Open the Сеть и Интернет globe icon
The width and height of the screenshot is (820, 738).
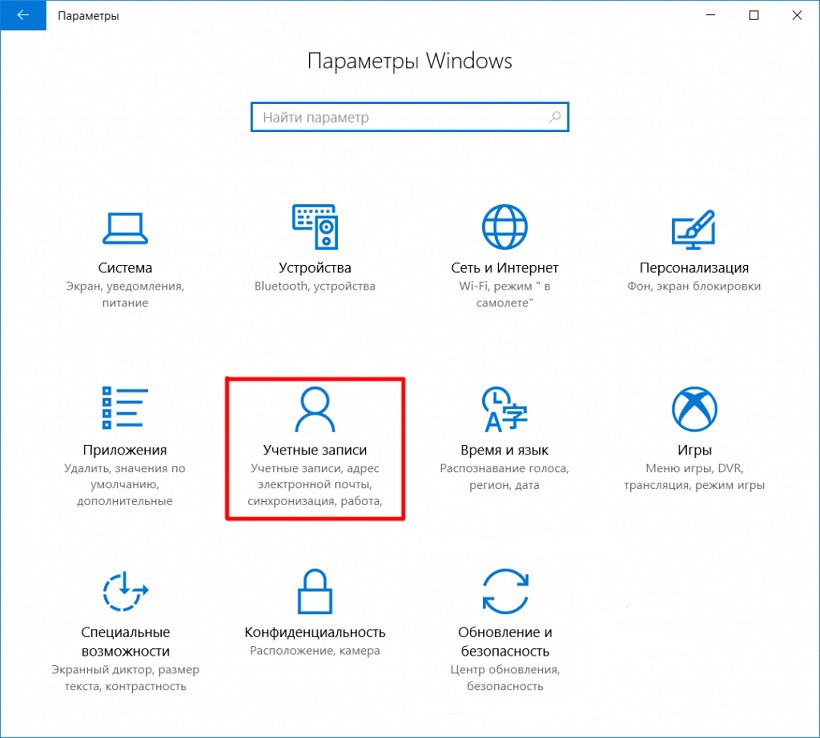click(505, 226)
